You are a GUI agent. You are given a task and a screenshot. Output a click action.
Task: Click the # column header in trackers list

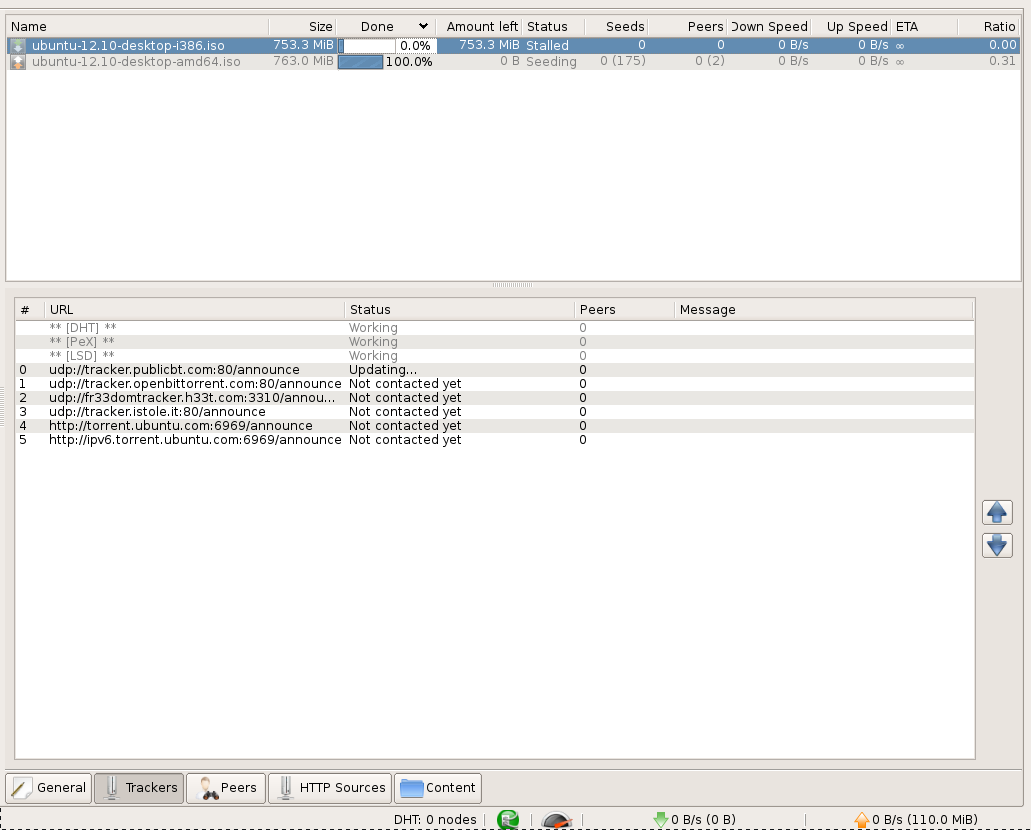point(30,310)
